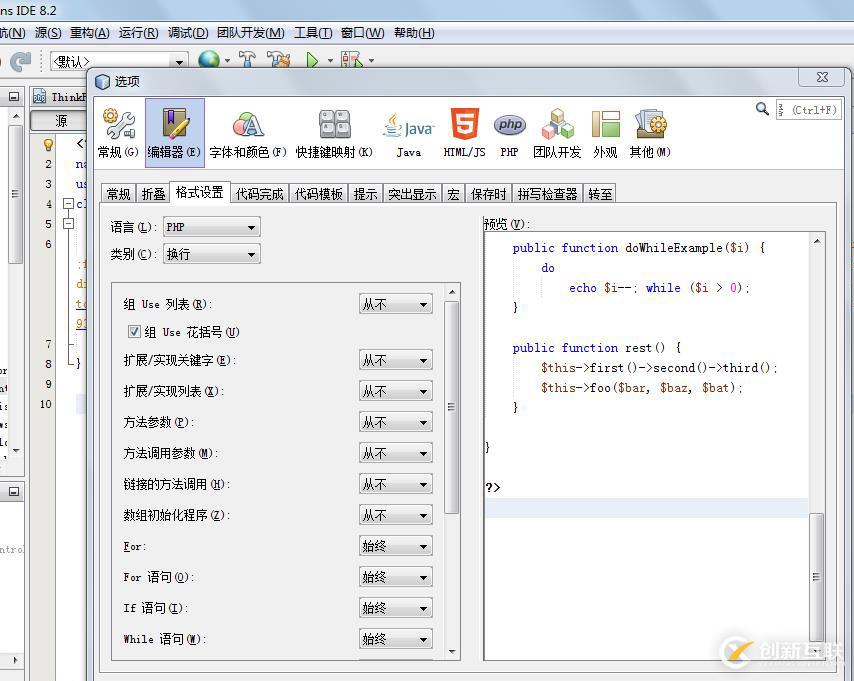Image resolution: width=854 pixels, height=681 pixels.
Task: Switch to the 宏 tab
Action: 453,194
